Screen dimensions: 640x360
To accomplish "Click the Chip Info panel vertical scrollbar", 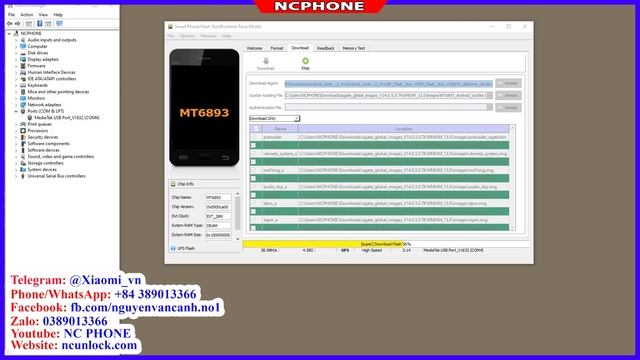I will click(238, 216).
